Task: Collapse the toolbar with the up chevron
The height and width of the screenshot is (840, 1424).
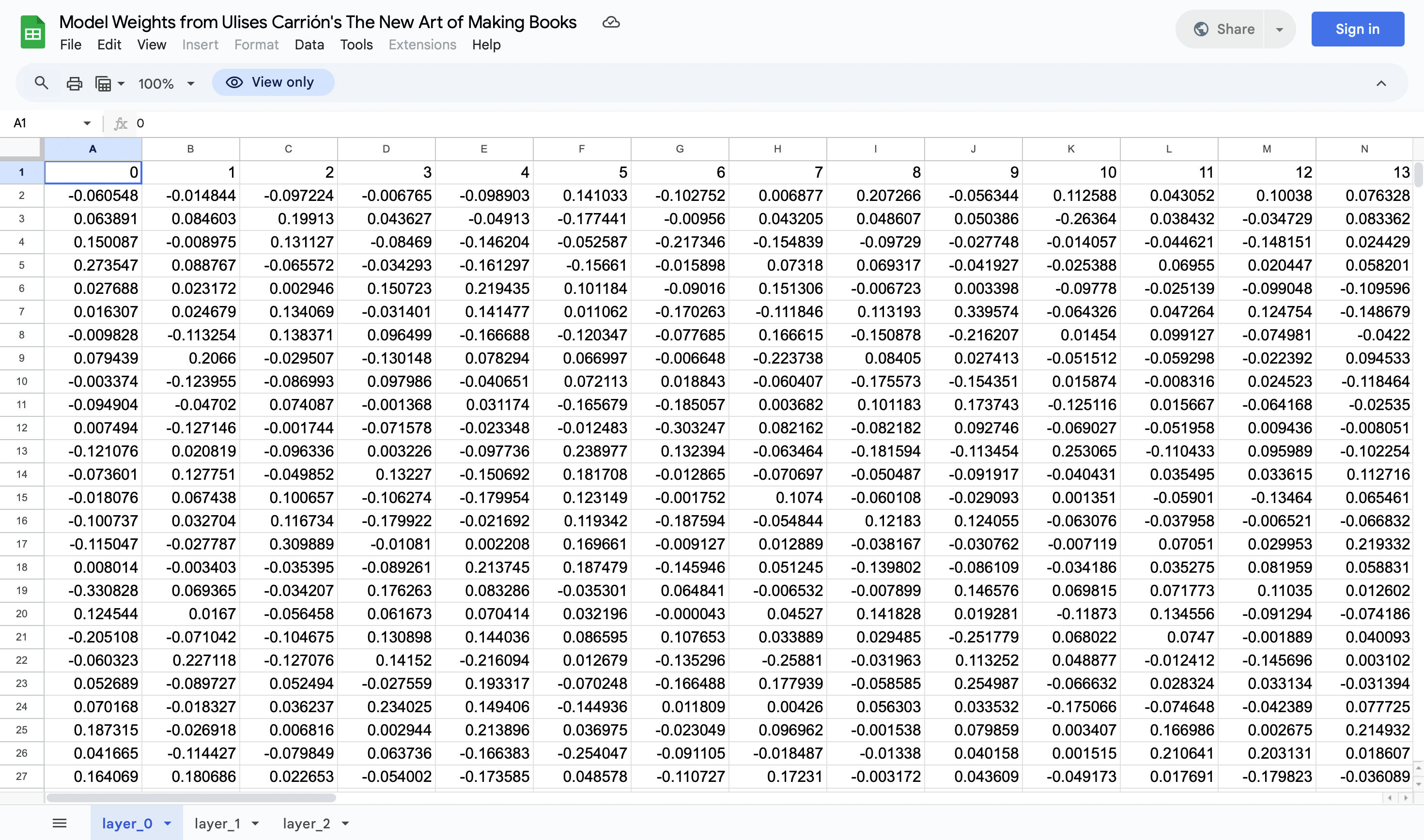Action: (1381, 84)
